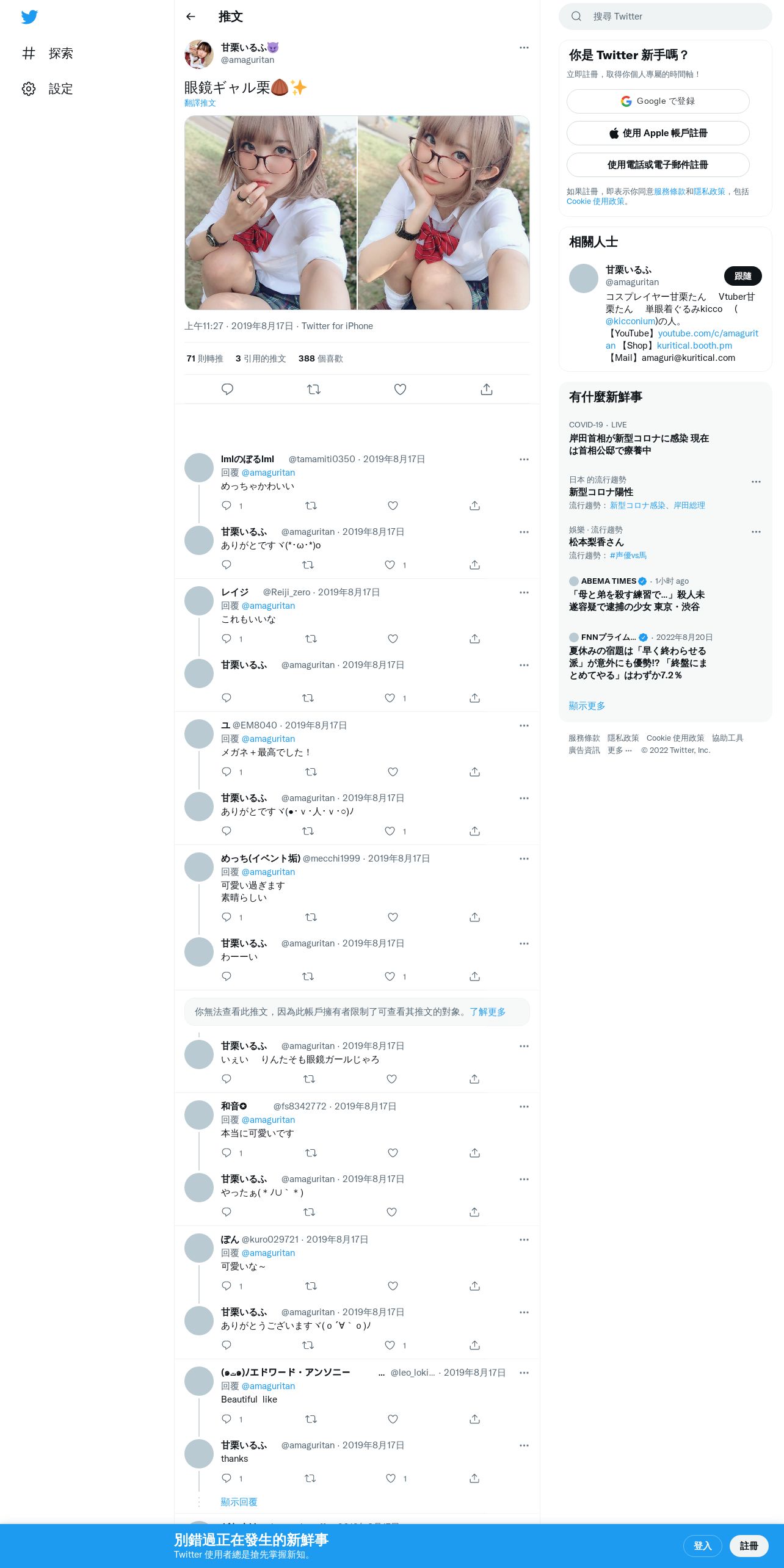
Task: Share the main tweet via share icon
Action: click(487, 389)
